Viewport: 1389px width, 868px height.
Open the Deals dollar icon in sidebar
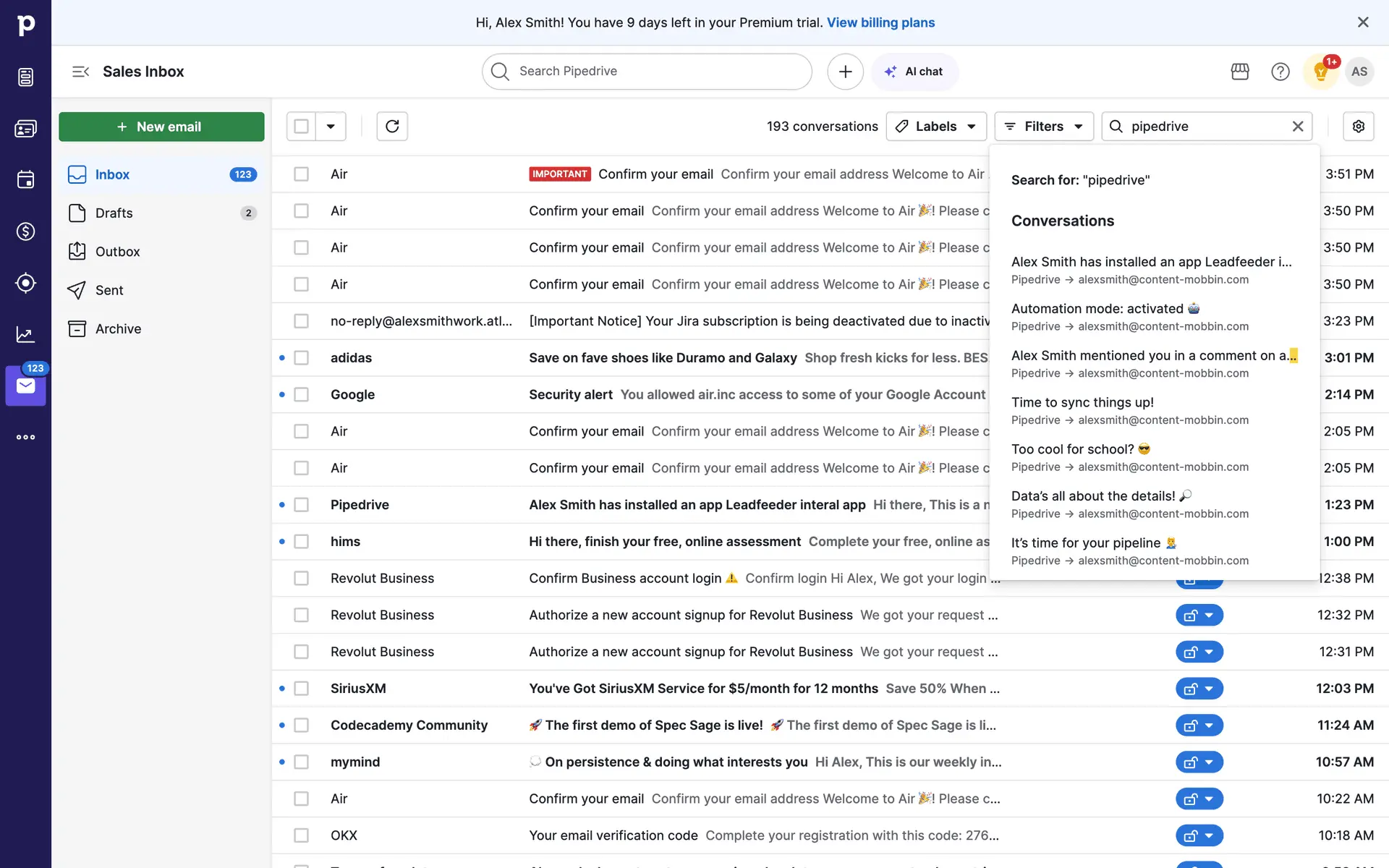point(25,231)
